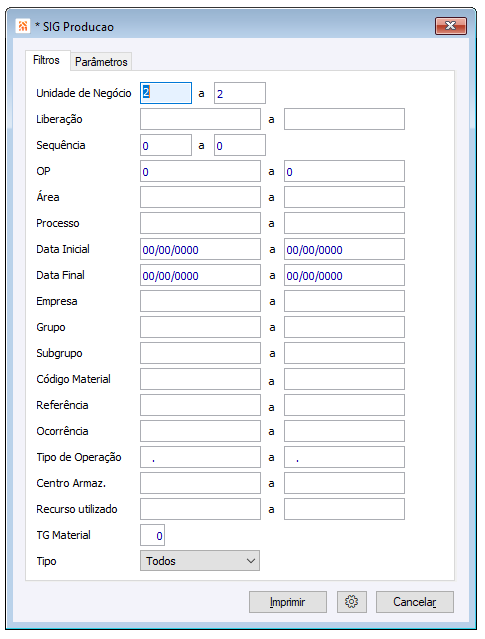Select the first Código Material field

click(x=200, y=379)
